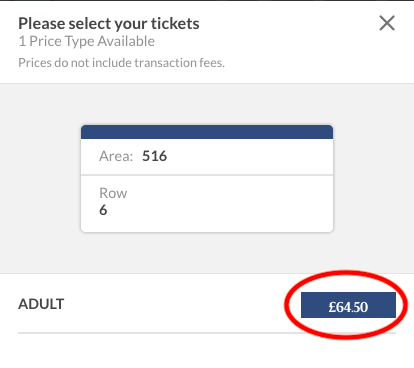Click the grey background right of the seat card

click(373, 179)
